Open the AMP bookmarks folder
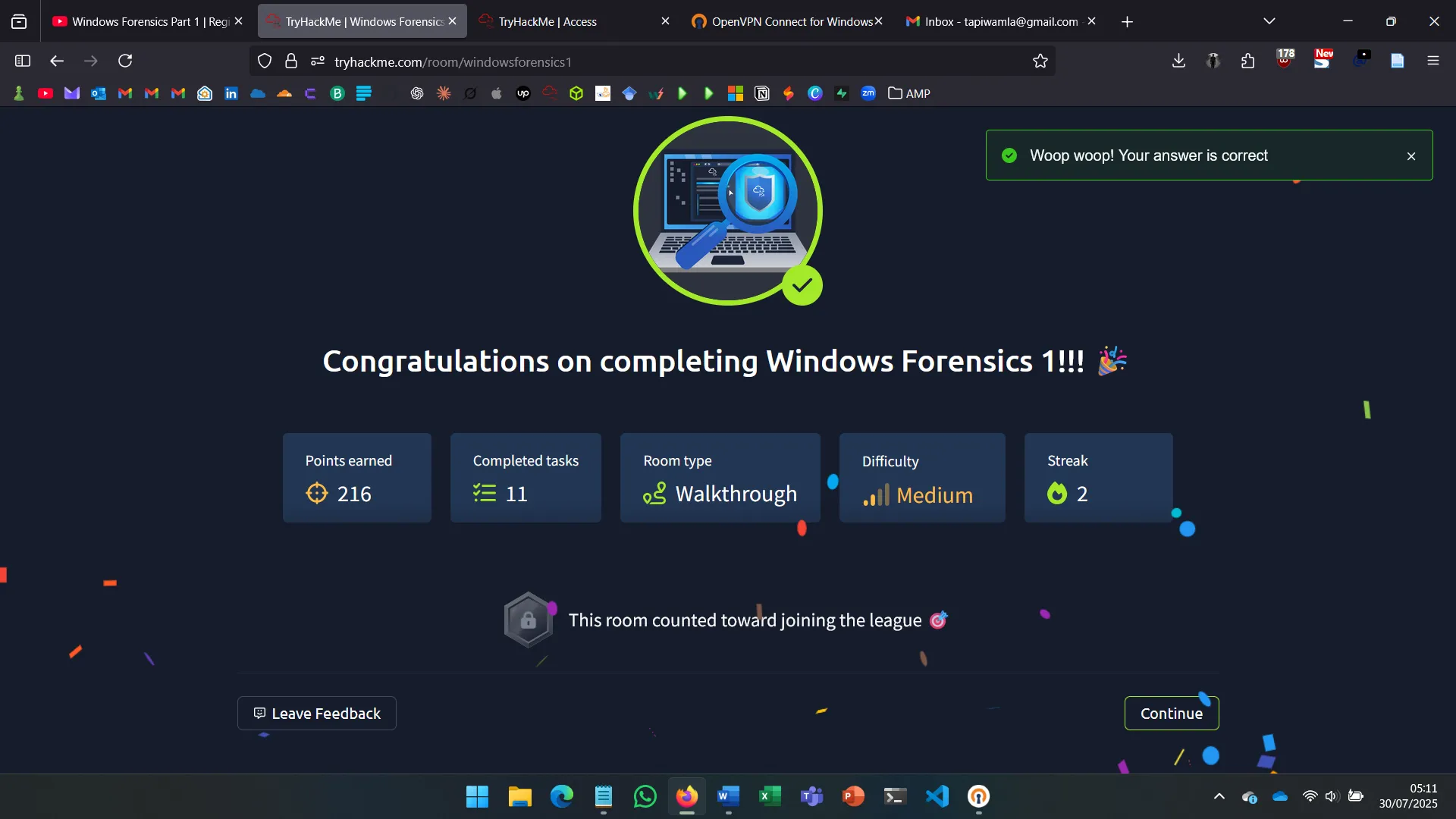1456x819 pixels. click(x=909, y=93)
